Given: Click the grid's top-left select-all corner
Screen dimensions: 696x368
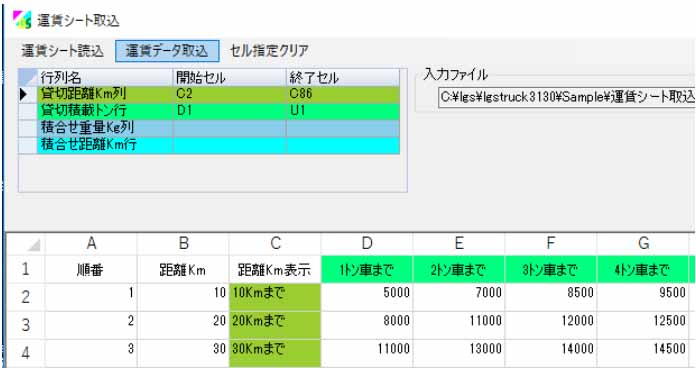Looking at the screenshot, I should [x=28, y=78].
